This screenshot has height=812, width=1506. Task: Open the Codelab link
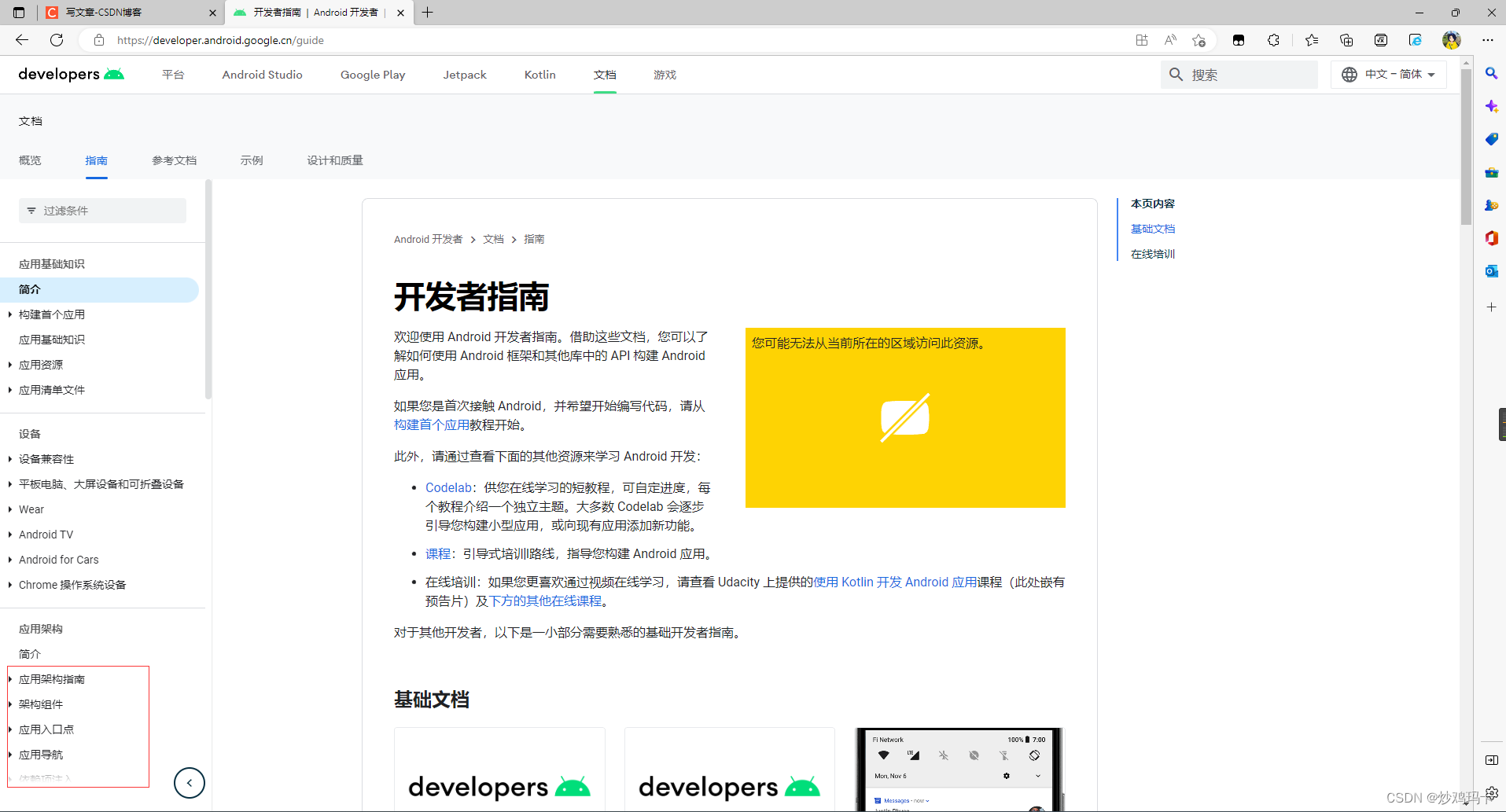pos(448,488)
